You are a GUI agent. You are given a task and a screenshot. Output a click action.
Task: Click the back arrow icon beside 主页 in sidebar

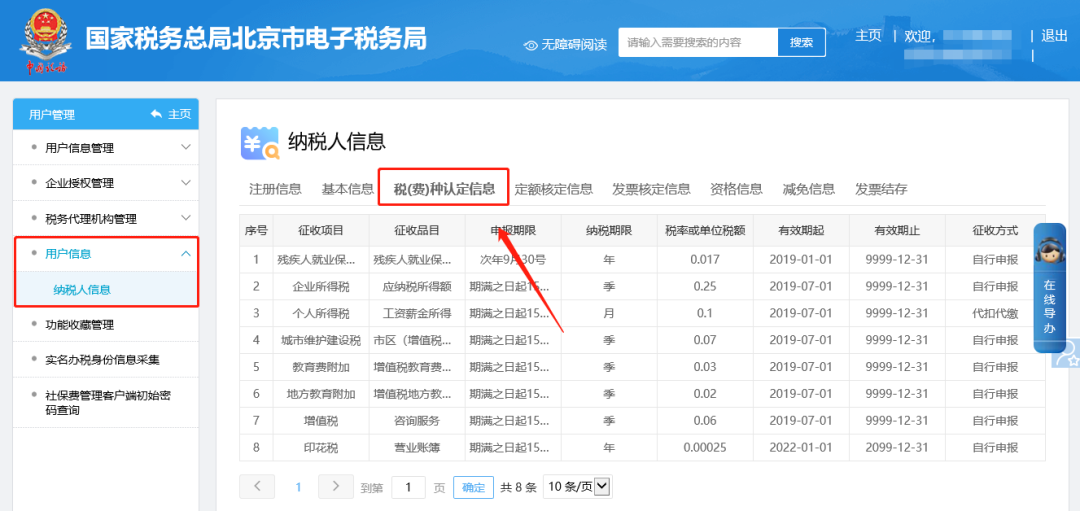tap(157, 114)
